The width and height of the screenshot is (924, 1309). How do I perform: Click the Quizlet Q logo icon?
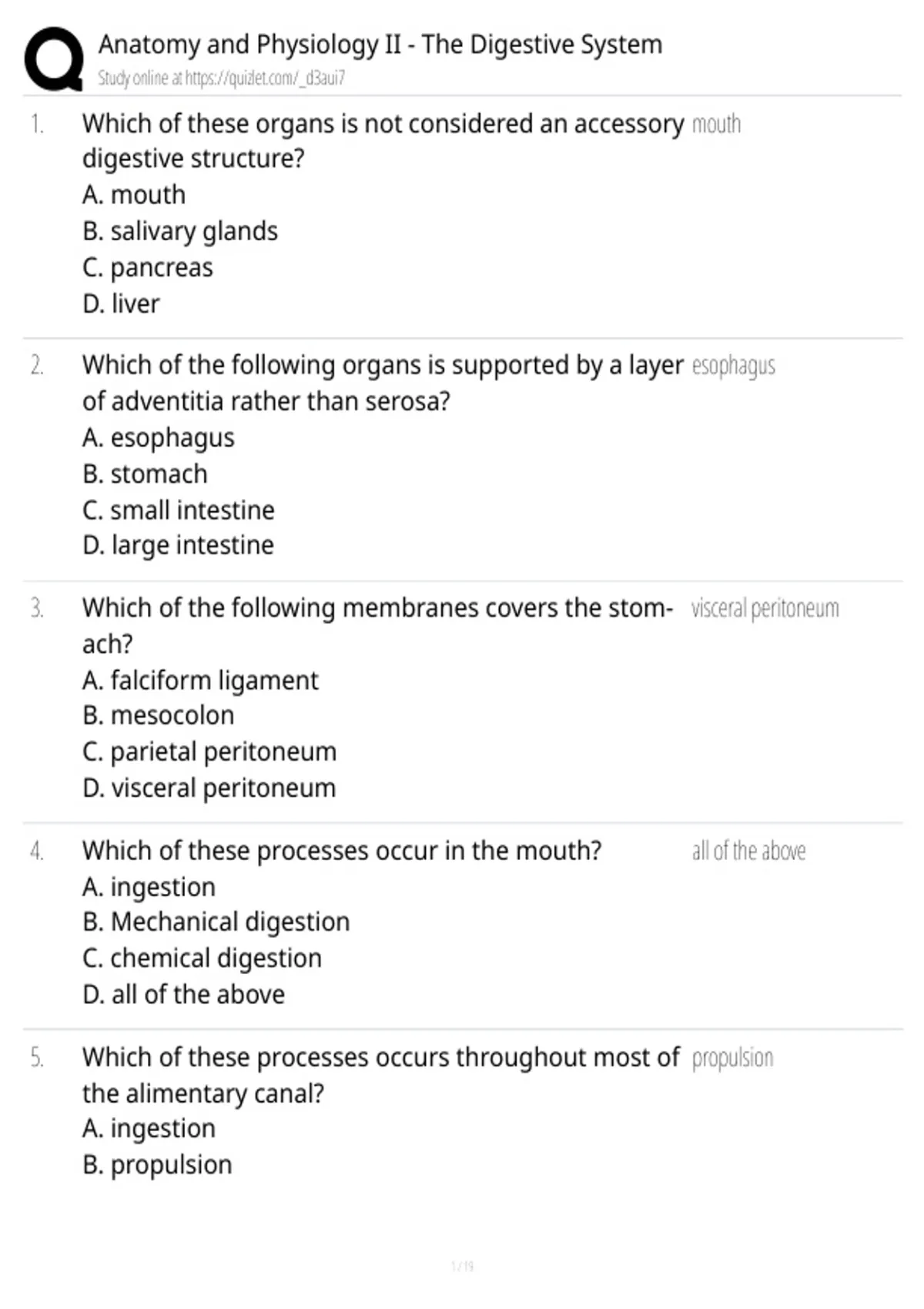54,59
